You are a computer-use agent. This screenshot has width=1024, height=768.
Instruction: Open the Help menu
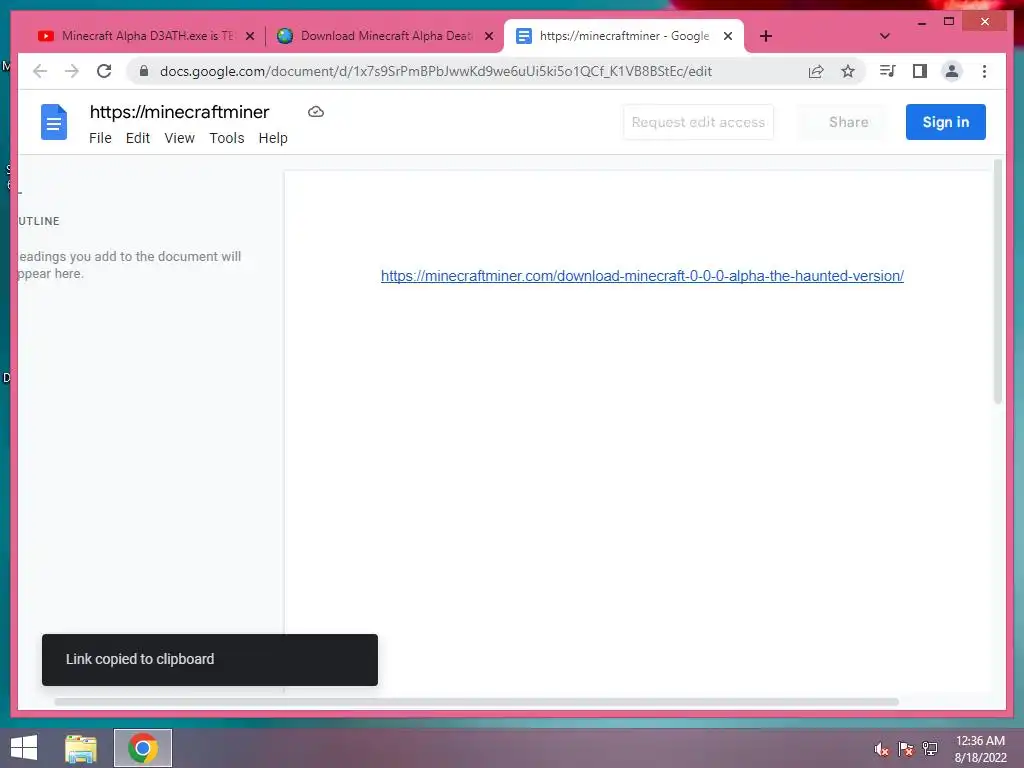click(x=273, y=138)
